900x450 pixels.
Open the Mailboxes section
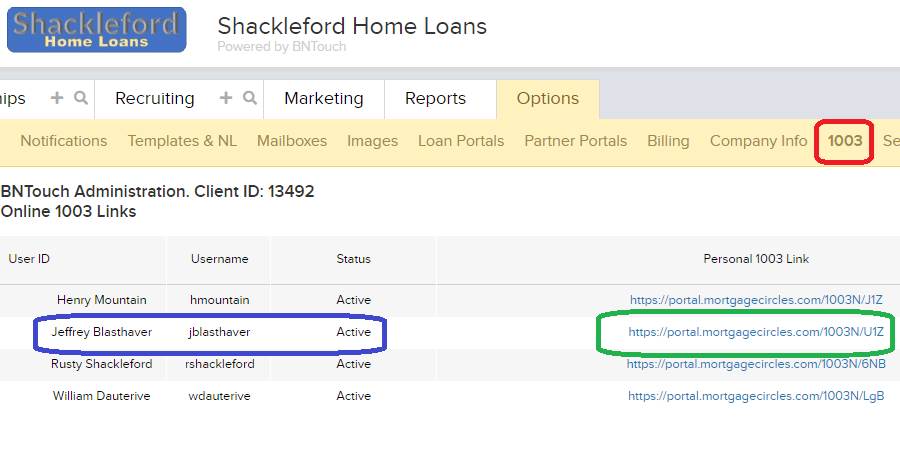point(292,141)
